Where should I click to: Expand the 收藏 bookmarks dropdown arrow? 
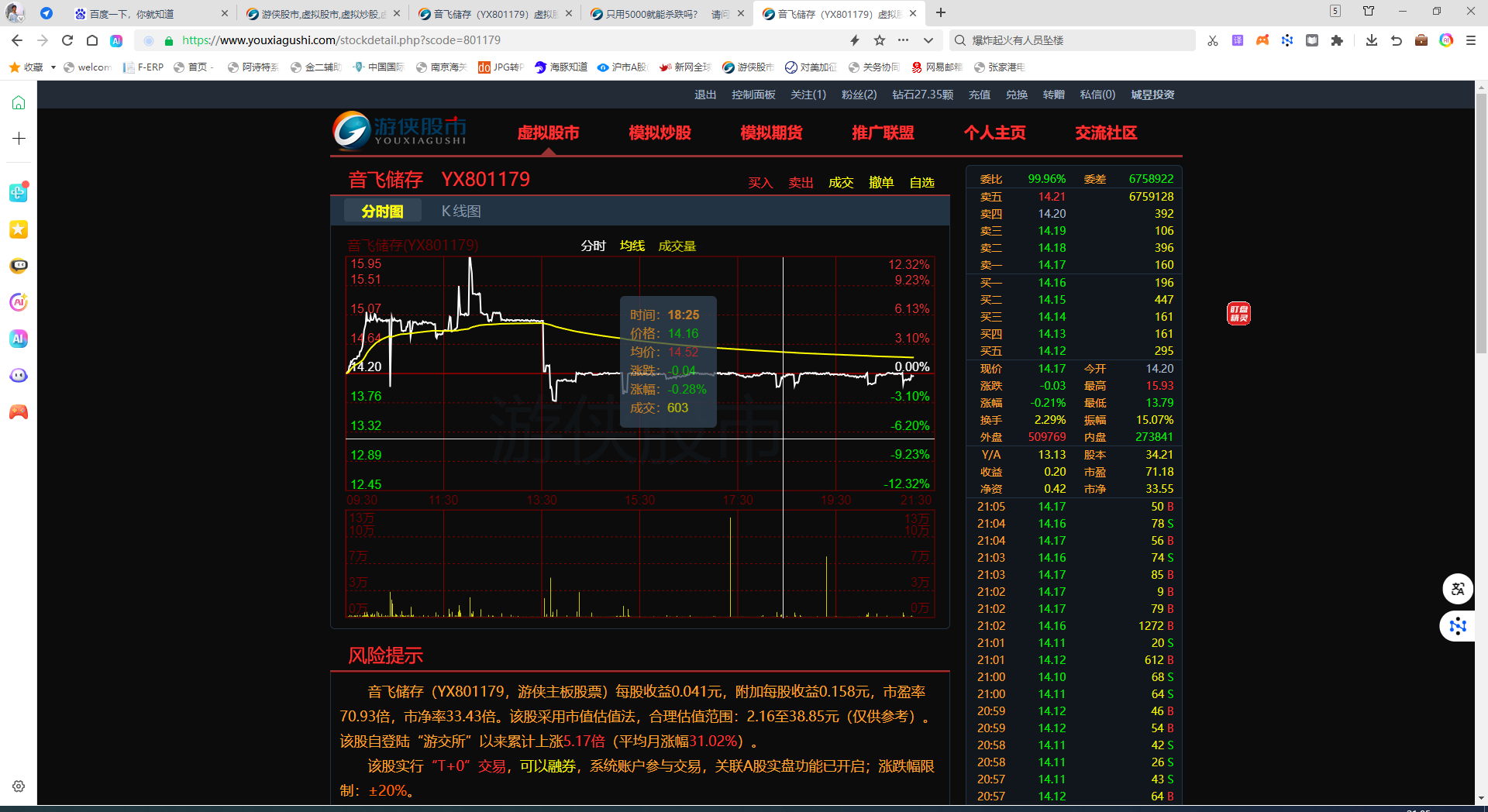53,67
